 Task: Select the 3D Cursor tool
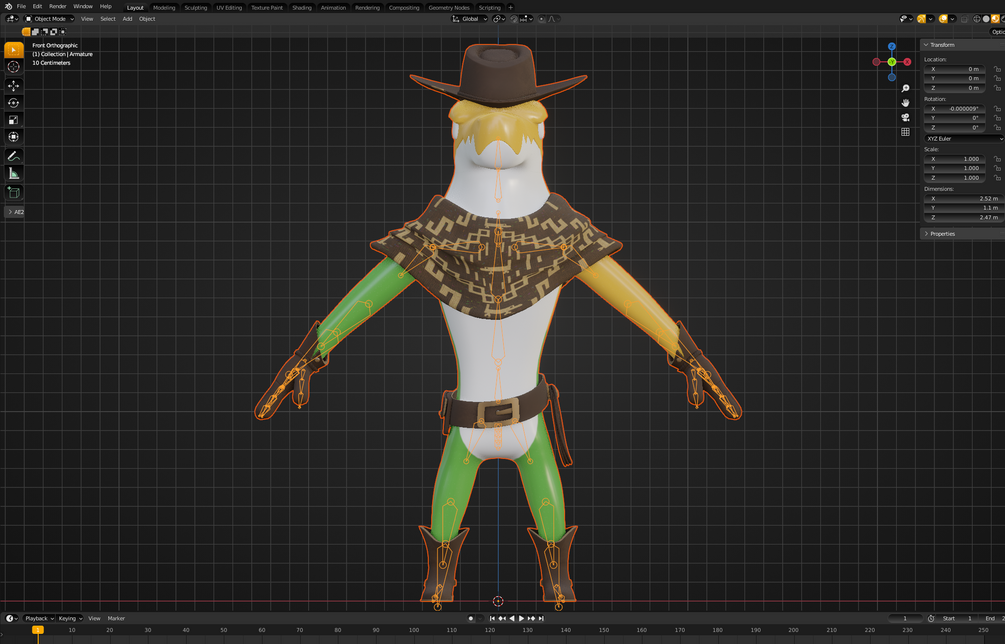point(13,67)
